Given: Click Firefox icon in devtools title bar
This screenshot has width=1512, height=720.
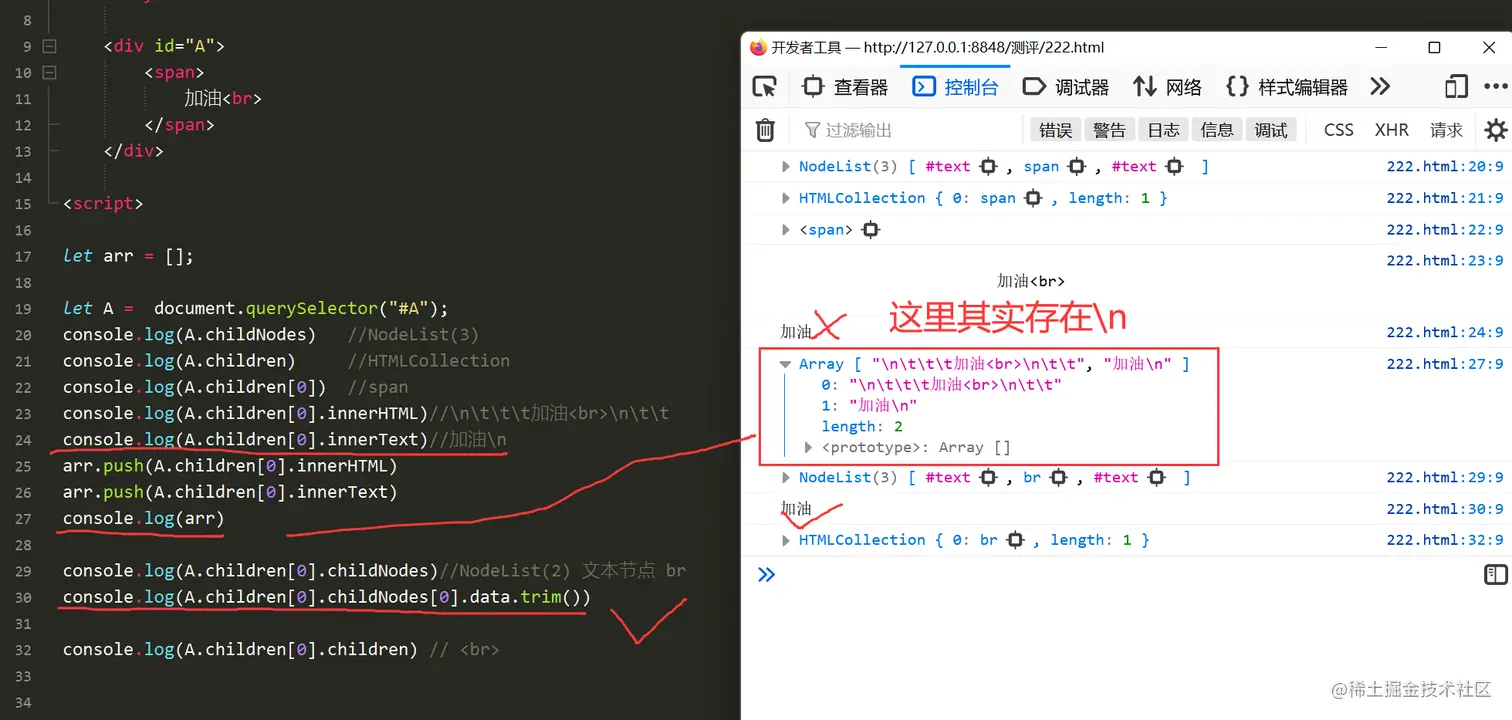Looking at the screenshot, I should (758, 47).
